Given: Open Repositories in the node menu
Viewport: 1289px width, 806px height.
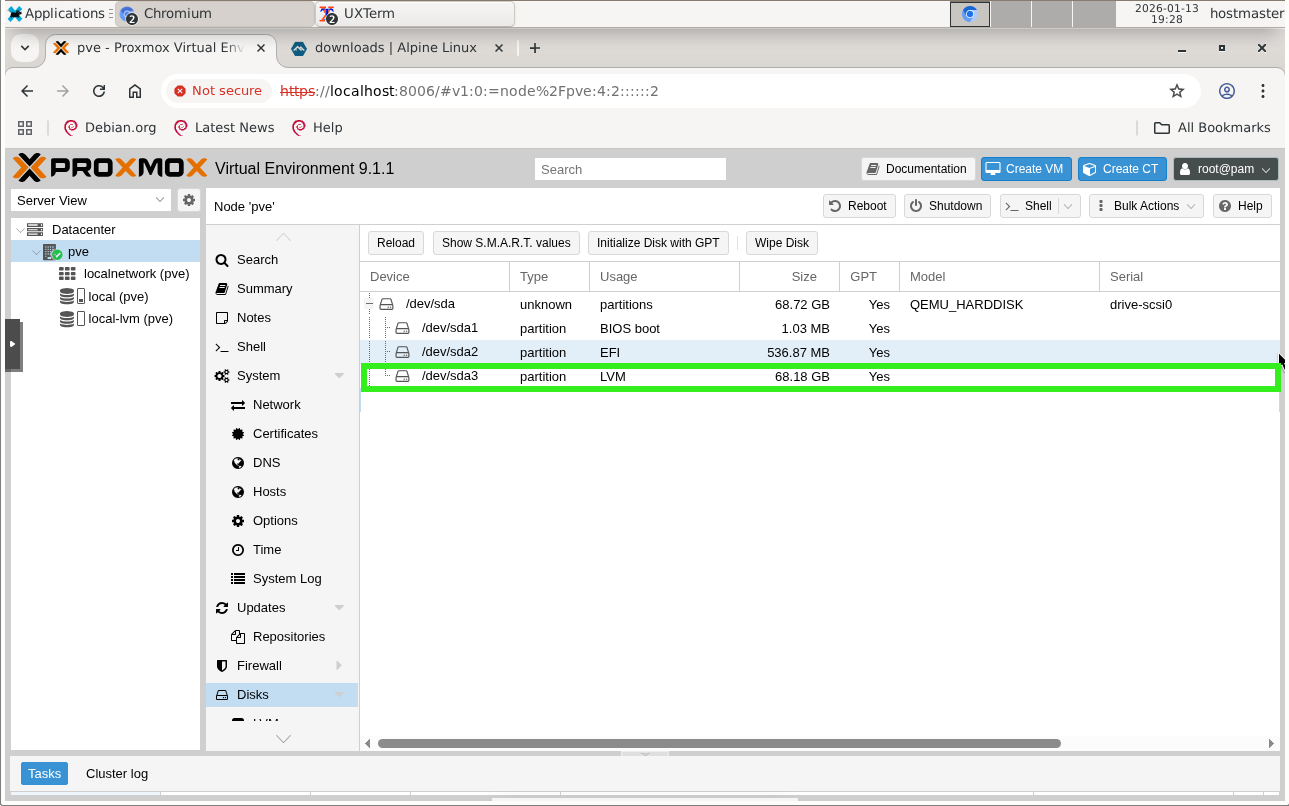Looking at the screenshot, I should [x=288, y=637].
